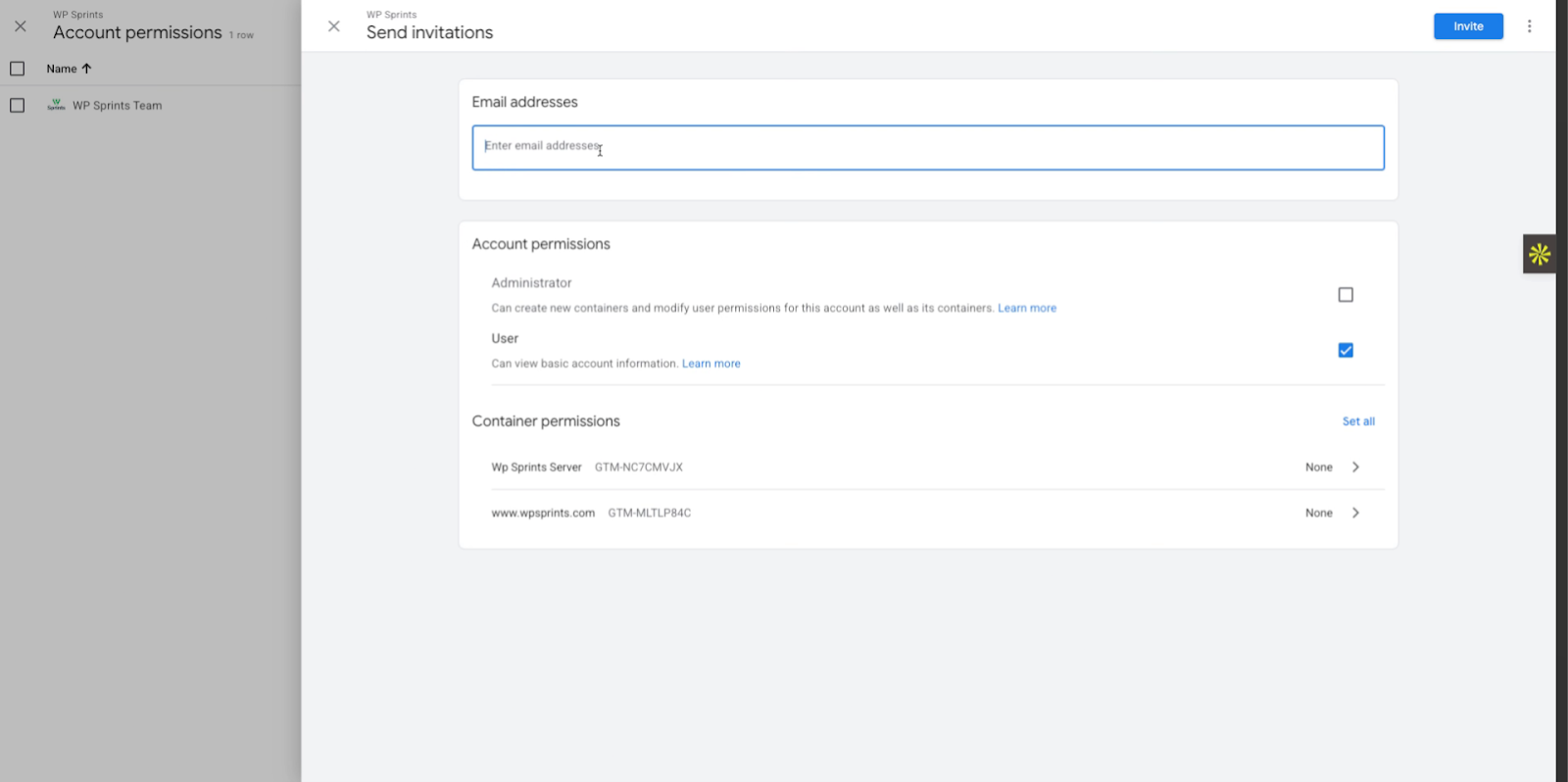Click the WP Sprints Team avatar icon
The image size is (1568, 782).
pyautogui.click(x=56, y=105)
